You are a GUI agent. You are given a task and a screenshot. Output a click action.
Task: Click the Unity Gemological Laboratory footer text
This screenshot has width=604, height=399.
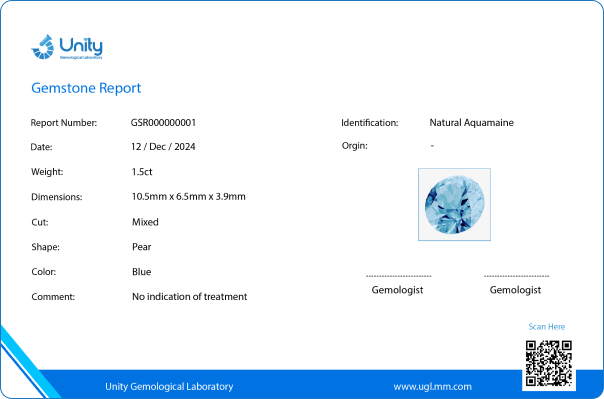pyautogui.click(x=169, y=386)
